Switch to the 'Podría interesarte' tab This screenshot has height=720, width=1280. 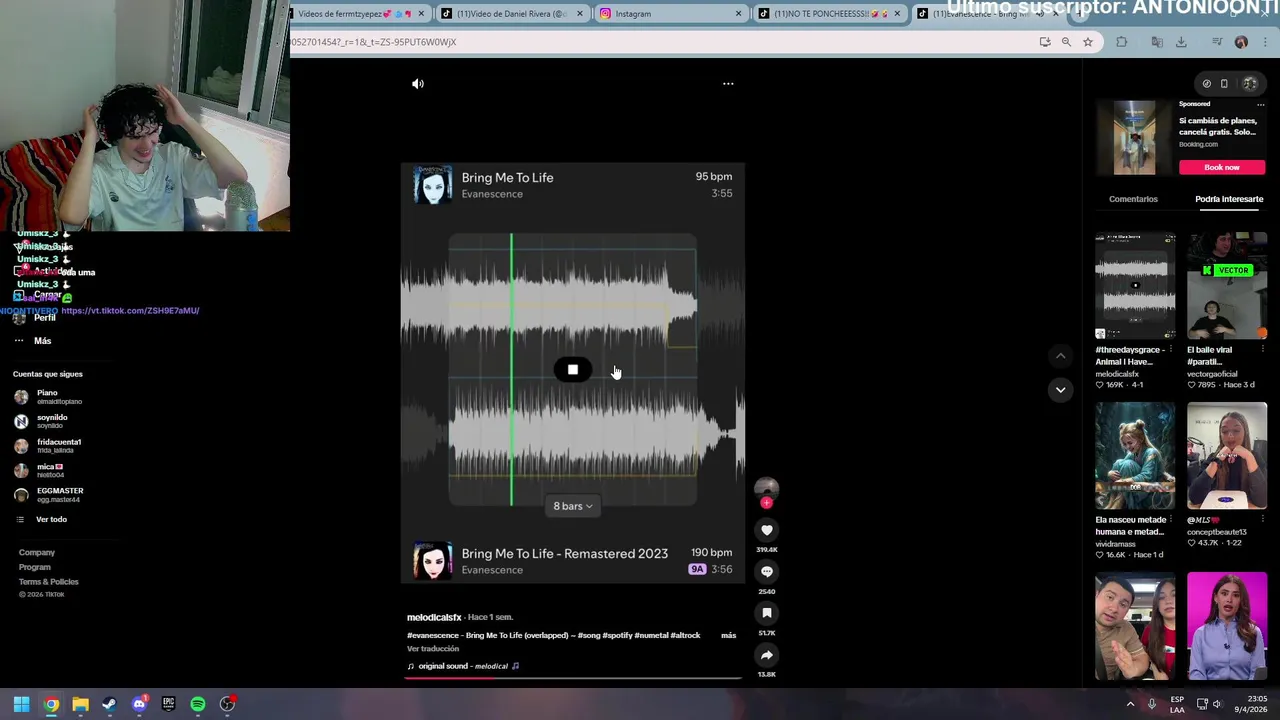click(x=1229, y=199)
